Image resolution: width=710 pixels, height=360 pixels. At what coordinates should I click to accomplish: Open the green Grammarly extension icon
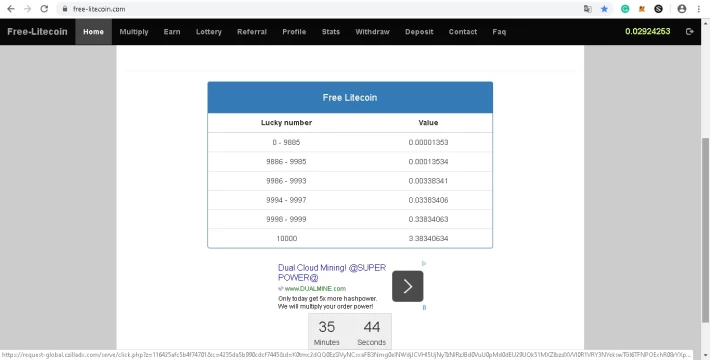[625, 9]
